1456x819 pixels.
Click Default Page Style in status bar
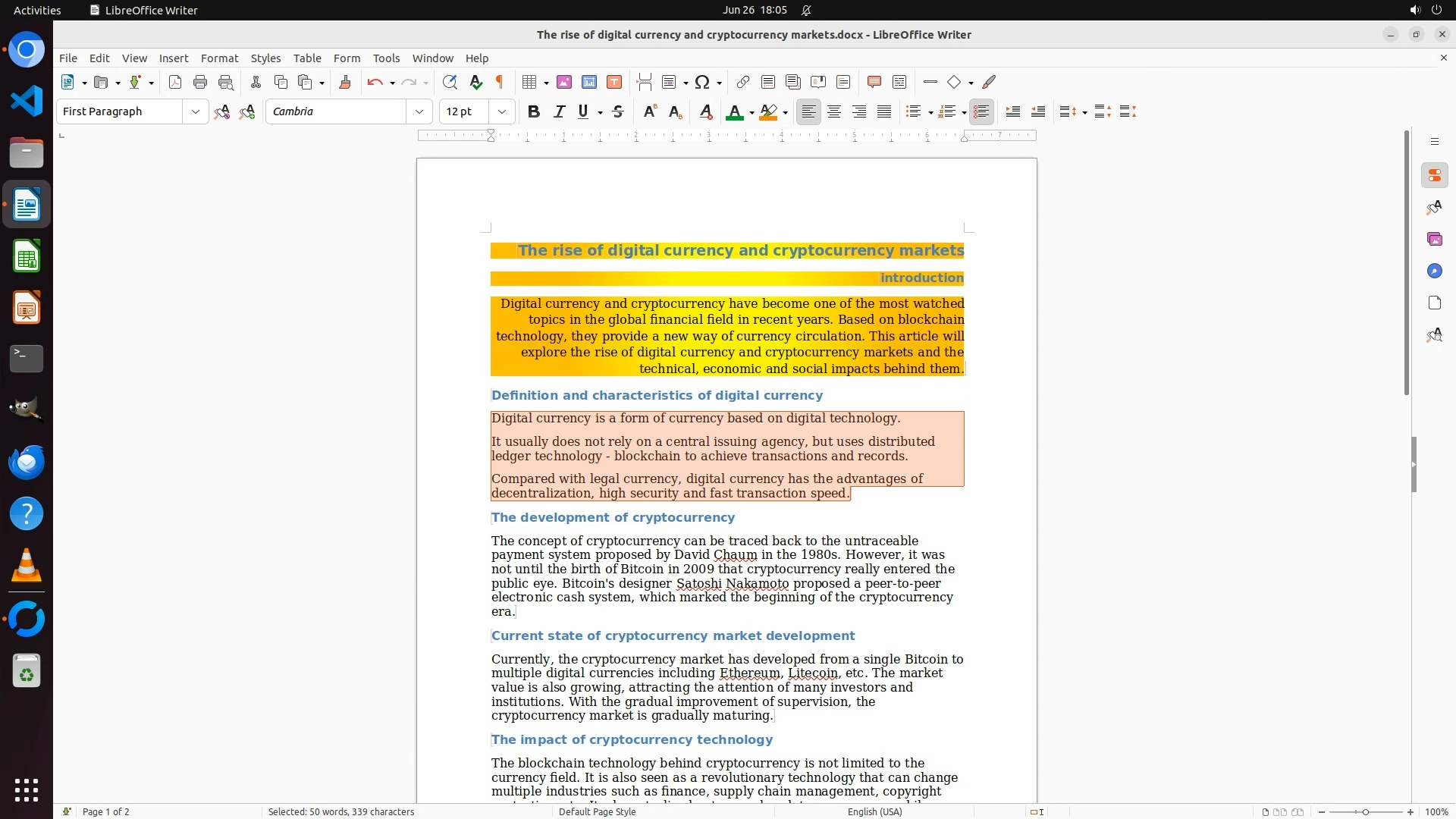click(597, 811)
